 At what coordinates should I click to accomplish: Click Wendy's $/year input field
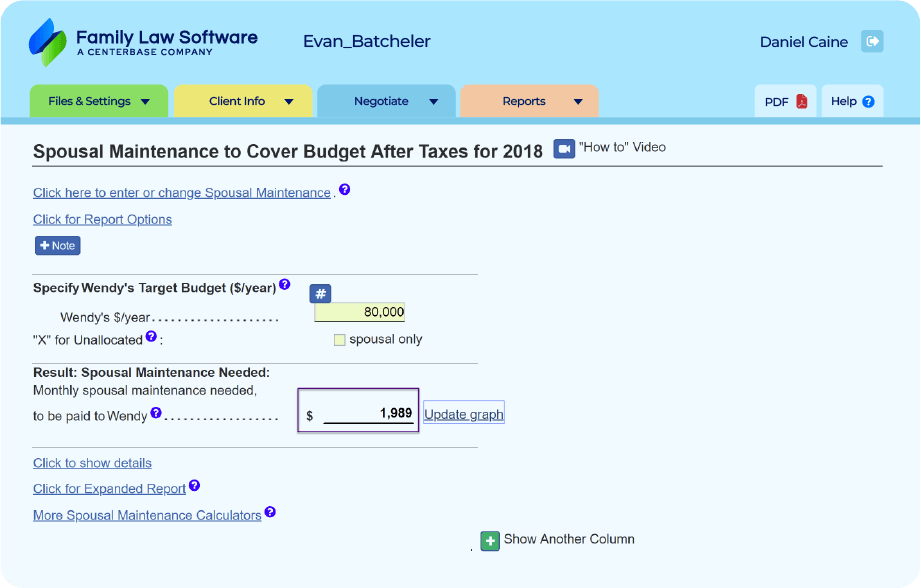pos(359,312)
